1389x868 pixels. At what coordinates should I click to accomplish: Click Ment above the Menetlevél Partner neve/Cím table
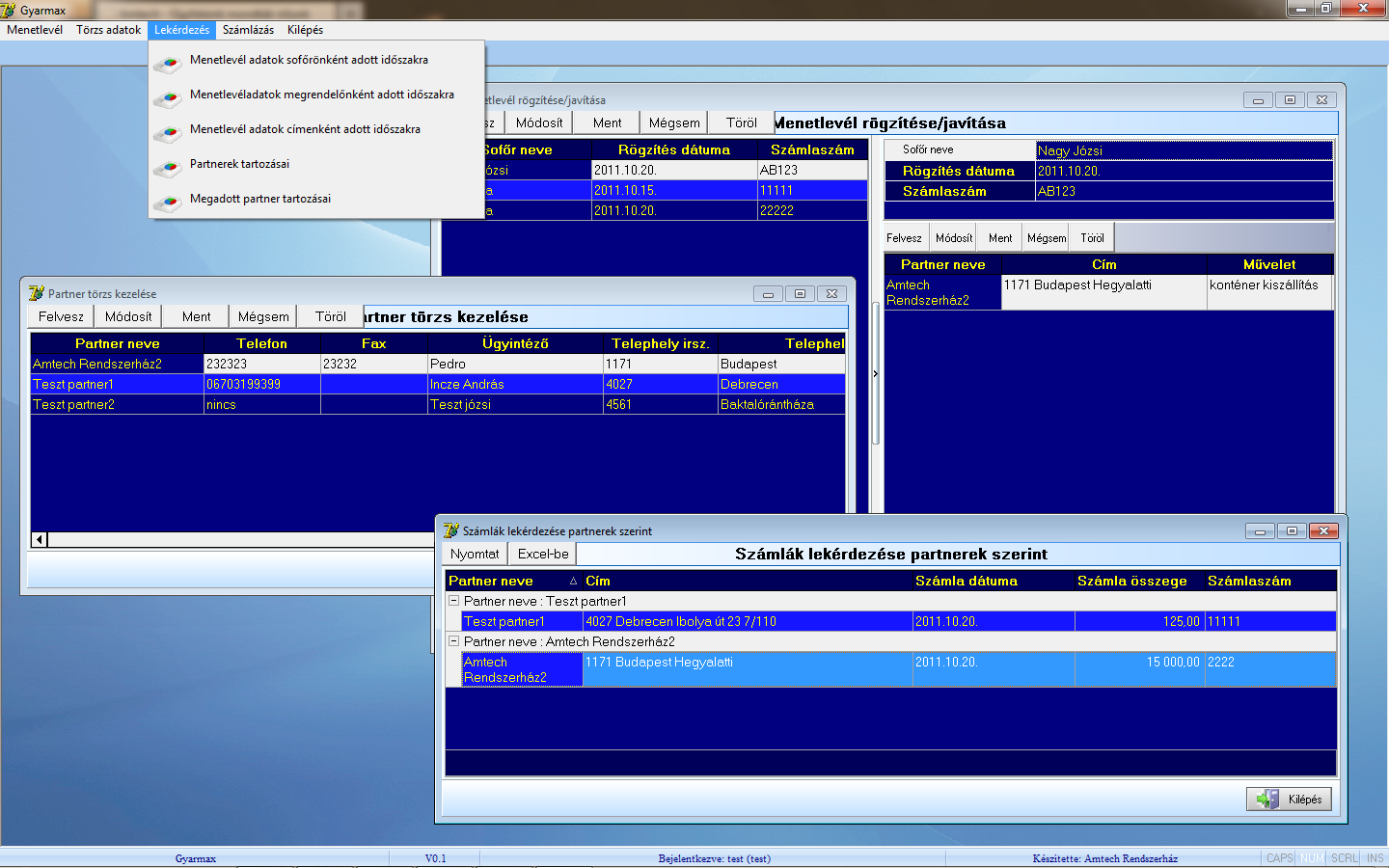click(x=1000, y=238)
